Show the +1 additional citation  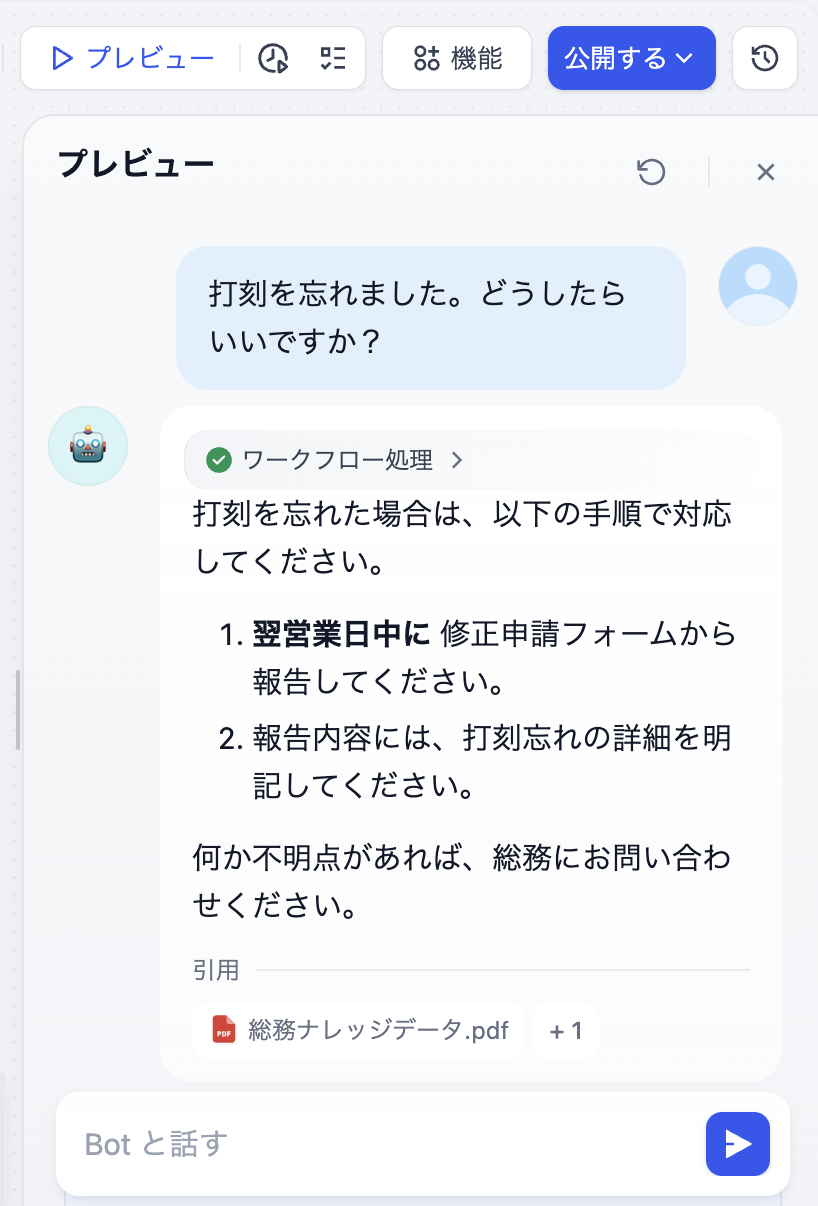point(566,1029)
